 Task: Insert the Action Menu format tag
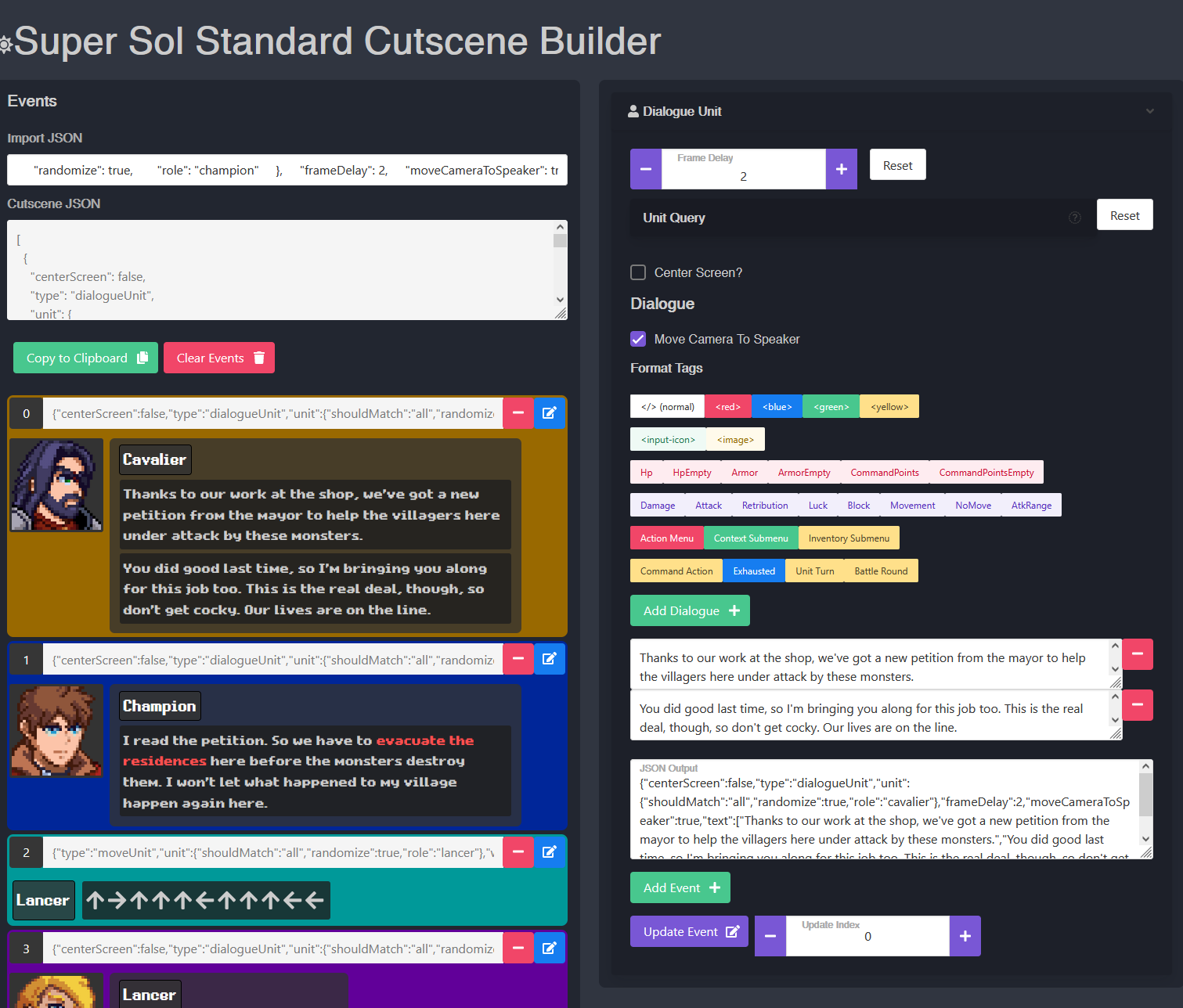[666, 538]
